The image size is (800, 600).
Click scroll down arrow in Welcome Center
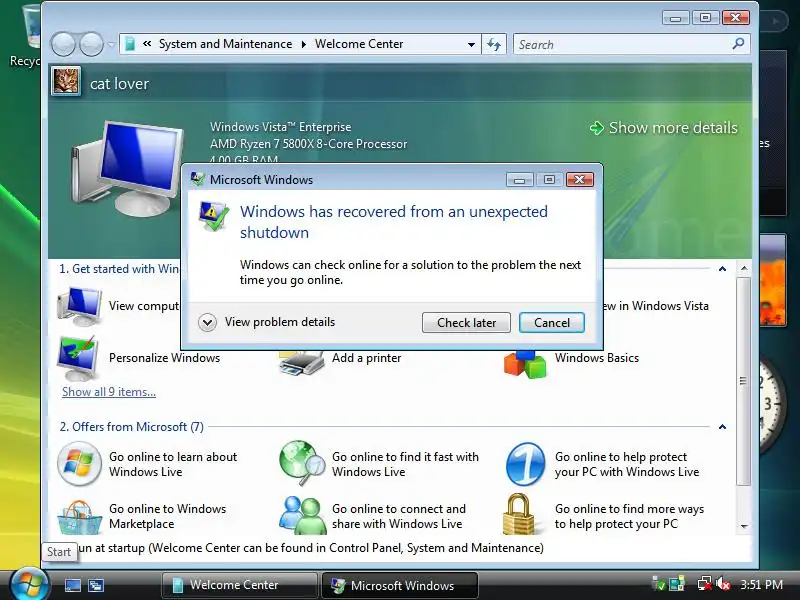pos(744,526)
